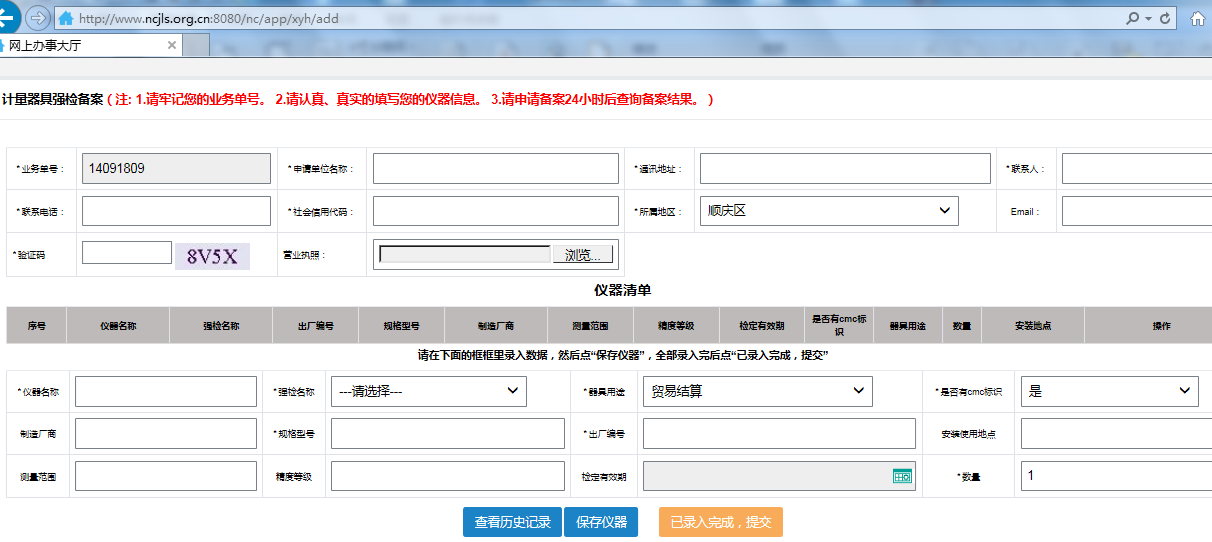Click the 计量器具强检备案 page title
This screenshot has width=1212, height=542.
coord(53,100)
